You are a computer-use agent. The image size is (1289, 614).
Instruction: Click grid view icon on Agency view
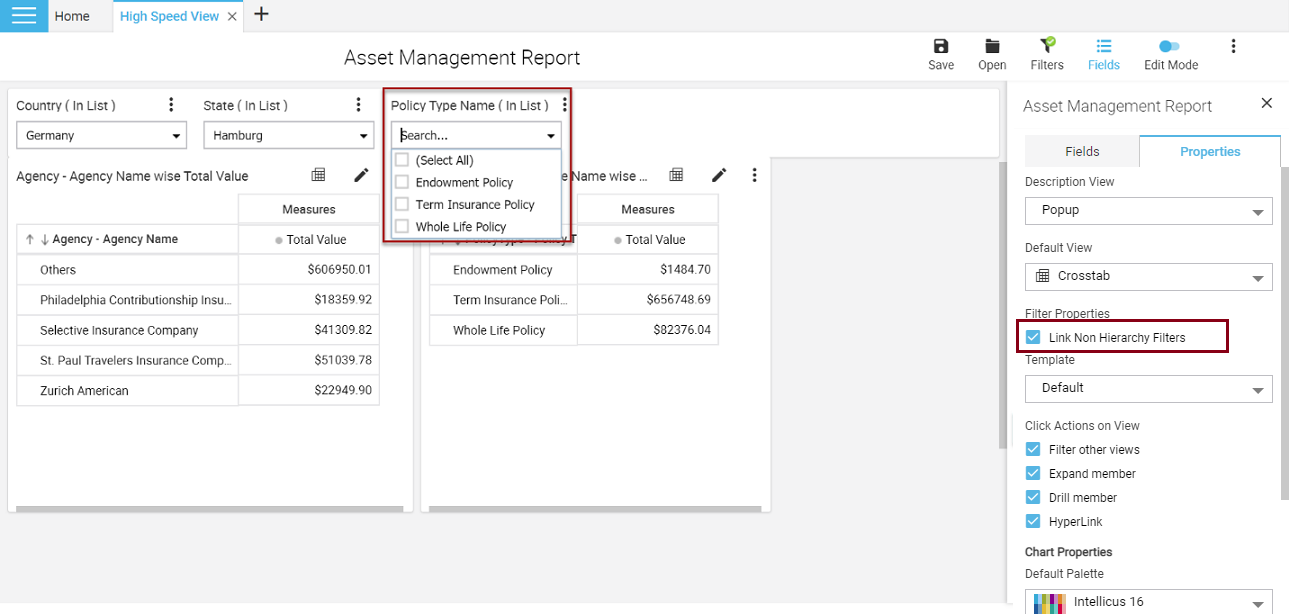[318, 175]
